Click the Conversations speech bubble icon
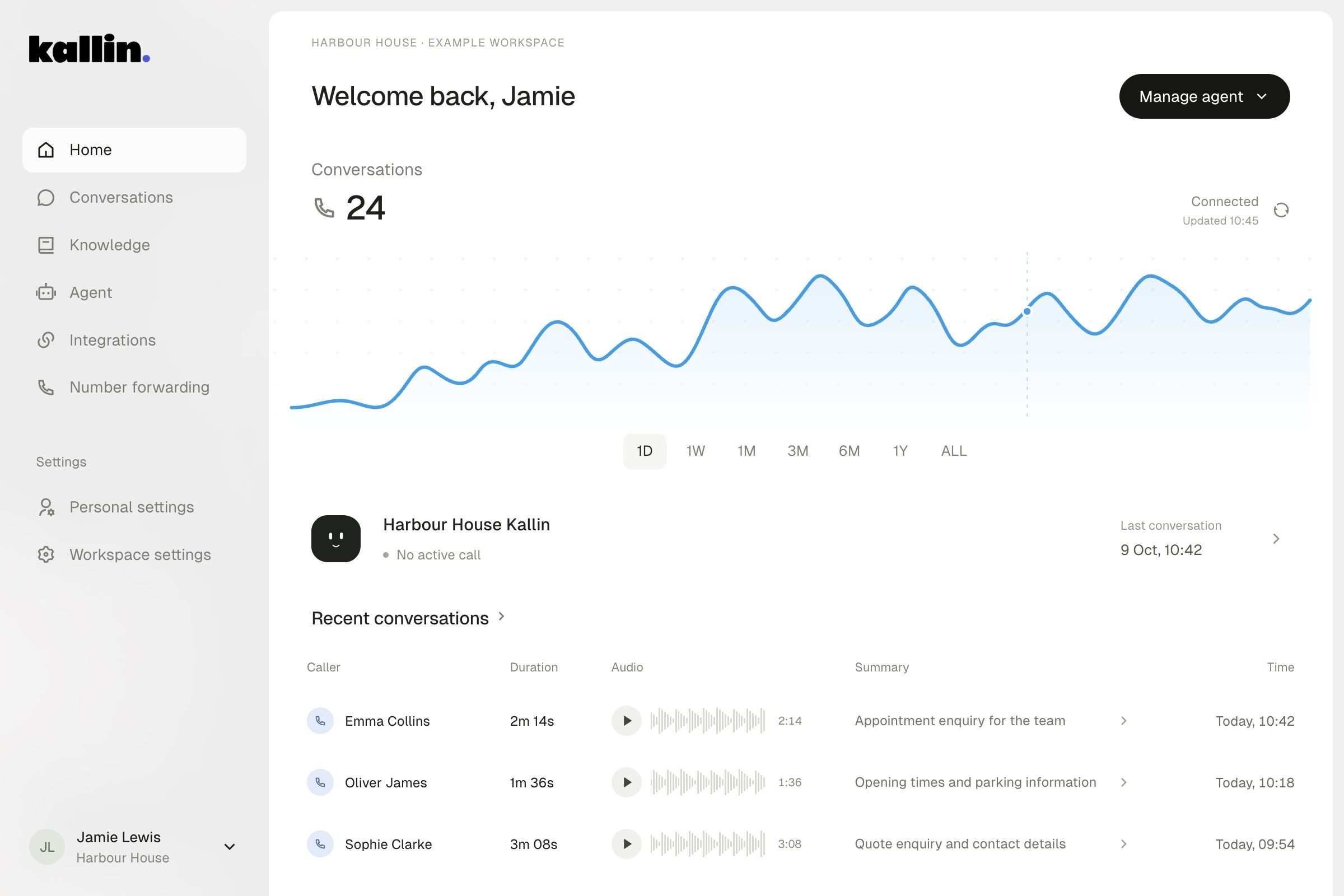The image size is (1344, 896). pyautogui.click(x=46, y=198)
